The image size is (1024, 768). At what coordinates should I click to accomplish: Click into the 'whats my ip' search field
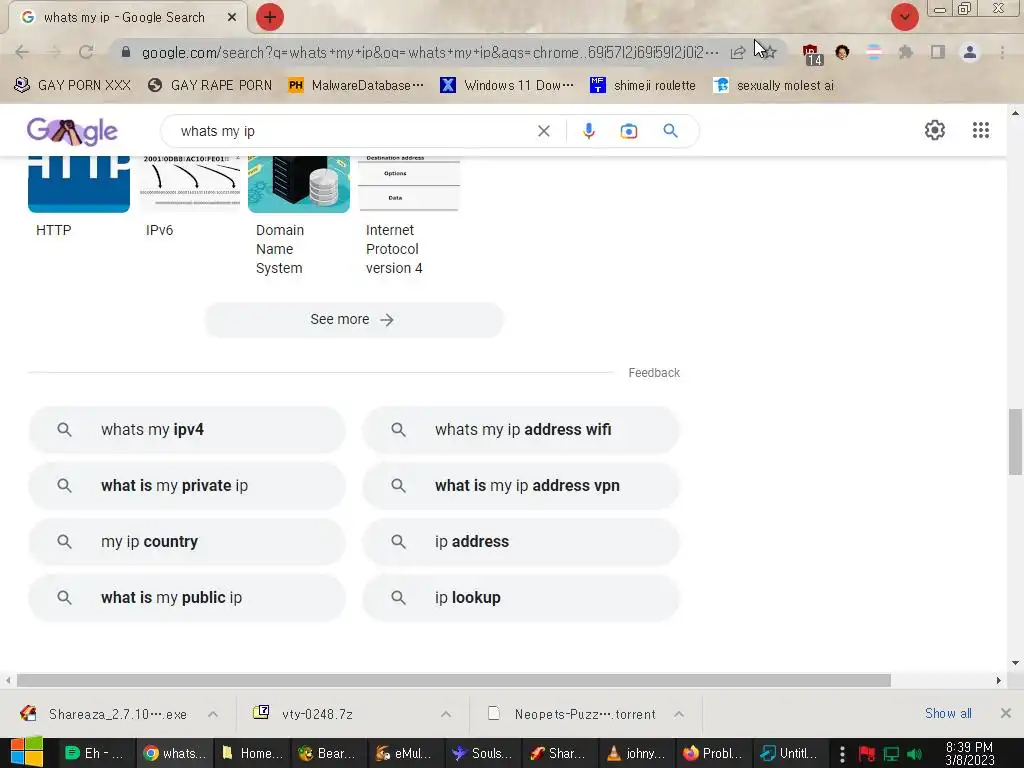coord(353,131)
